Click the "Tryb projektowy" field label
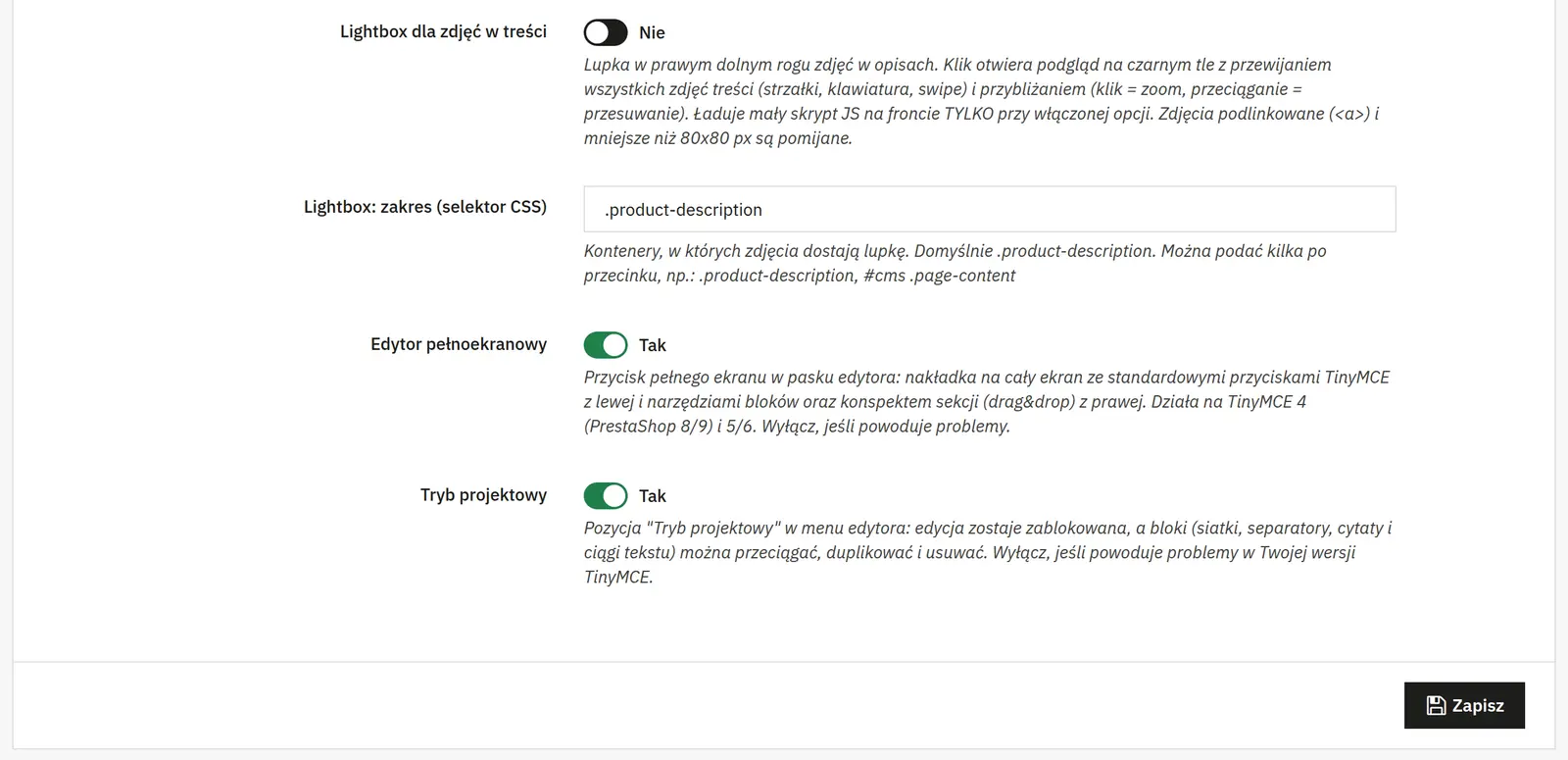 click(483, 495)
